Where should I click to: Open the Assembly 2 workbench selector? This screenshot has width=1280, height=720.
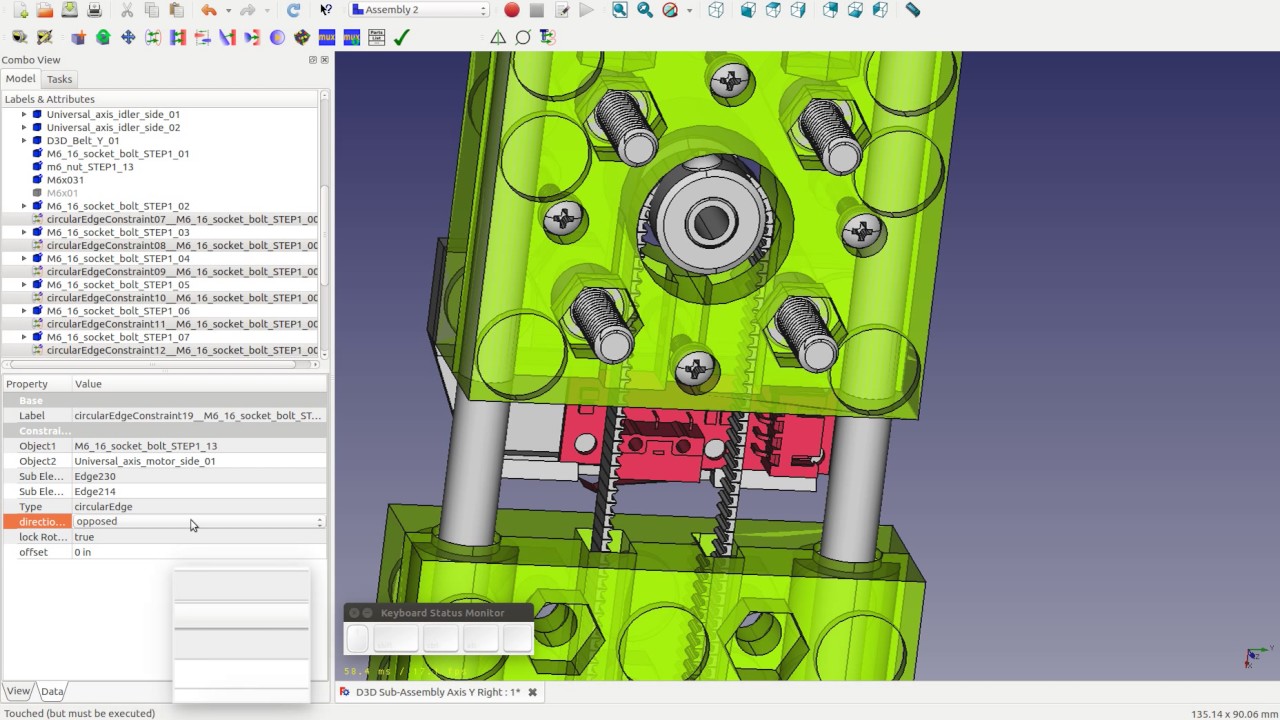419,10
